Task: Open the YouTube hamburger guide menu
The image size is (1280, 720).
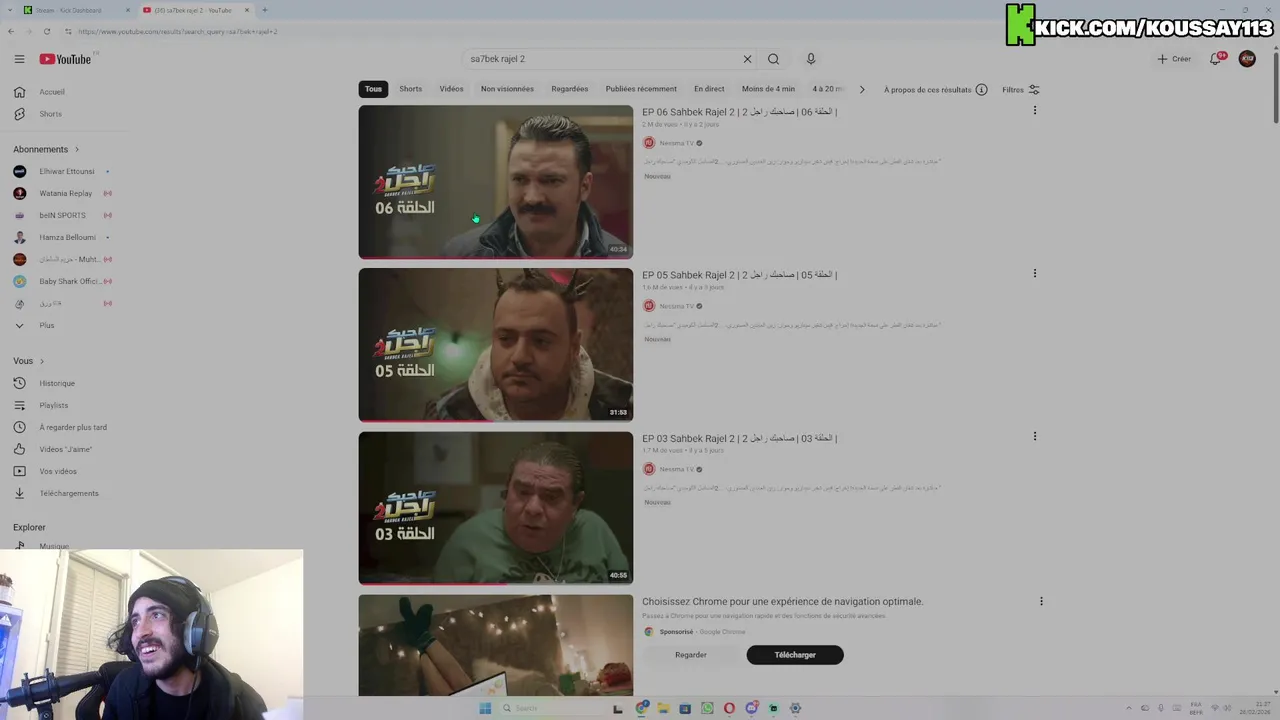Action: 19,59
